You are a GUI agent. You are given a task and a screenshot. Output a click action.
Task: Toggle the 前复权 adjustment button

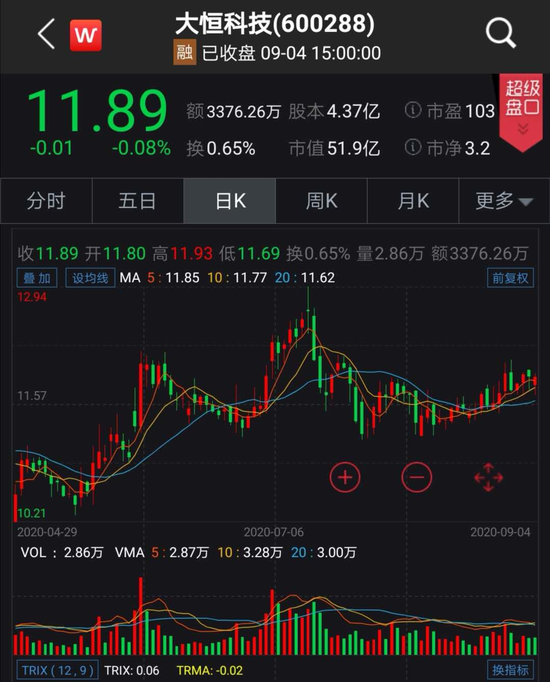(x=510, y=277)
